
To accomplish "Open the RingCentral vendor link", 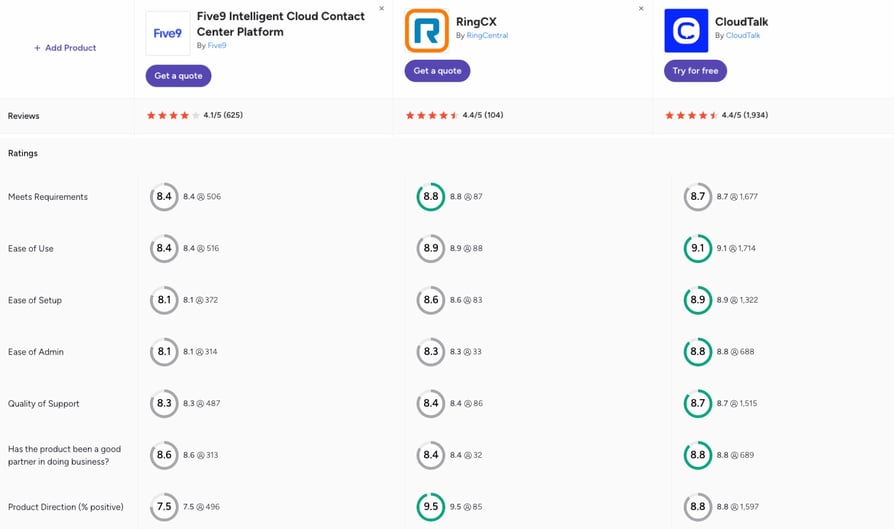I will click(x=487, y=35).
